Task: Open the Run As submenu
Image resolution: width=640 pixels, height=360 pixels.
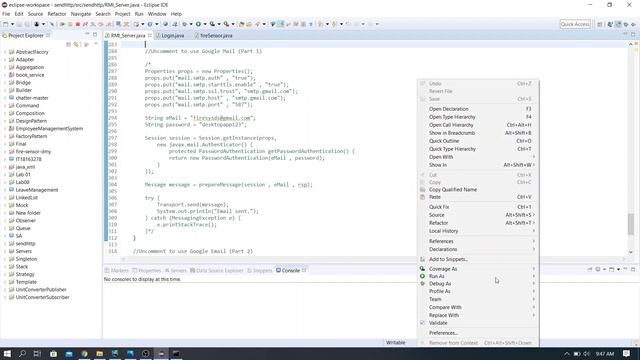Action: (x=478, y=276)
